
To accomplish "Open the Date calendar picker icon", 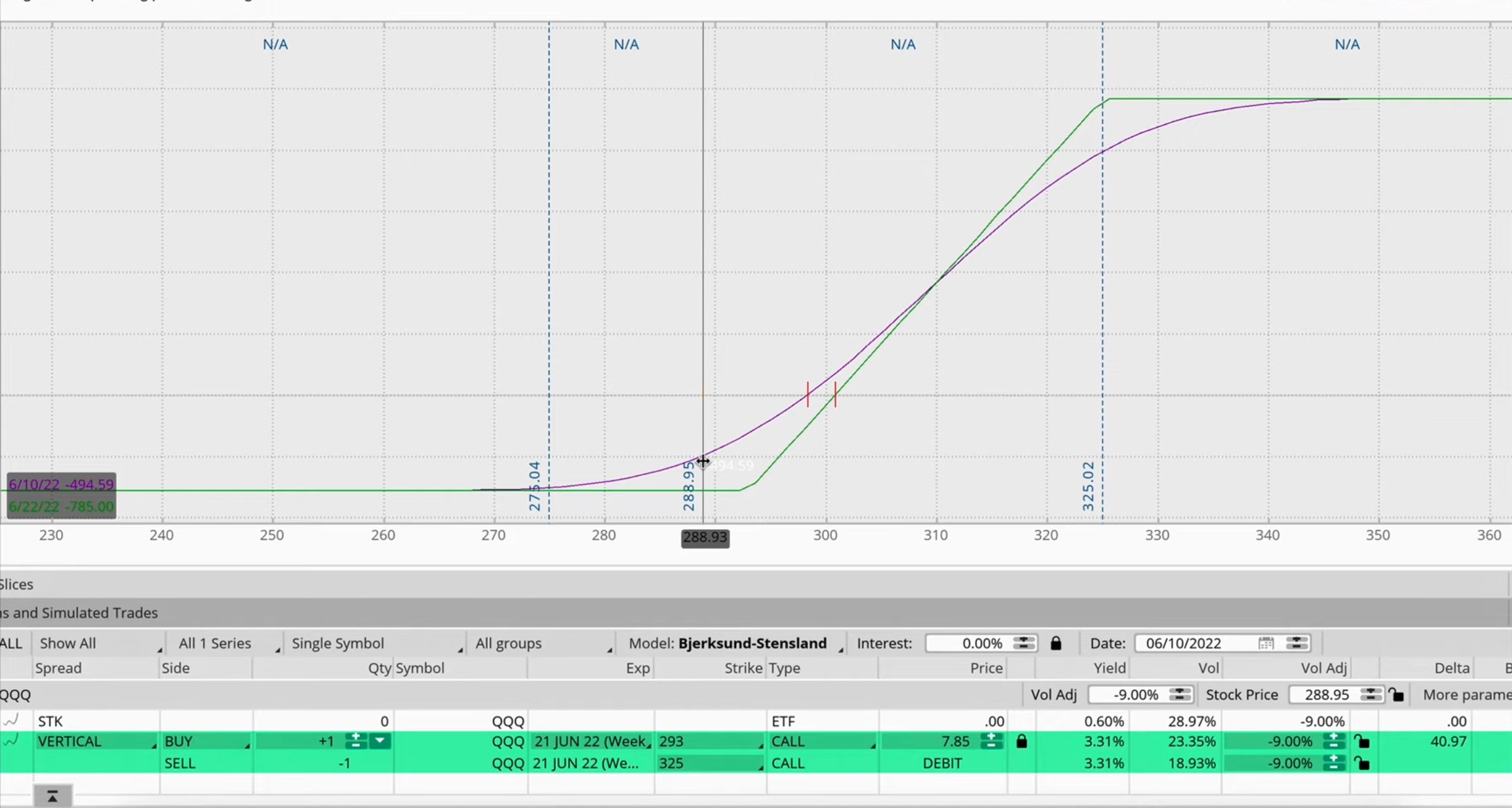I will pos(1266,643).
